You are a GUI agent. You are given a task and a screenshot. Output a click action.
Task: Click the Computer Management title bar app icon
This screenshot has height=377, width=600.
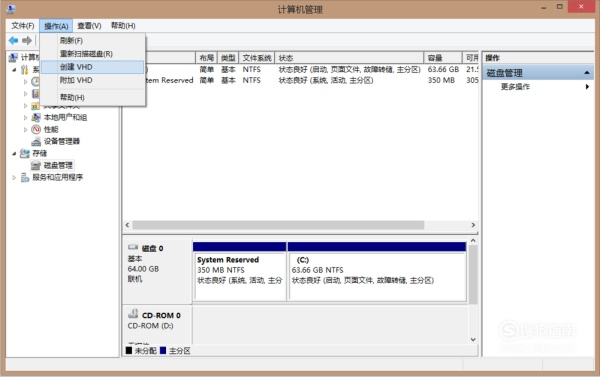(11, 9)
